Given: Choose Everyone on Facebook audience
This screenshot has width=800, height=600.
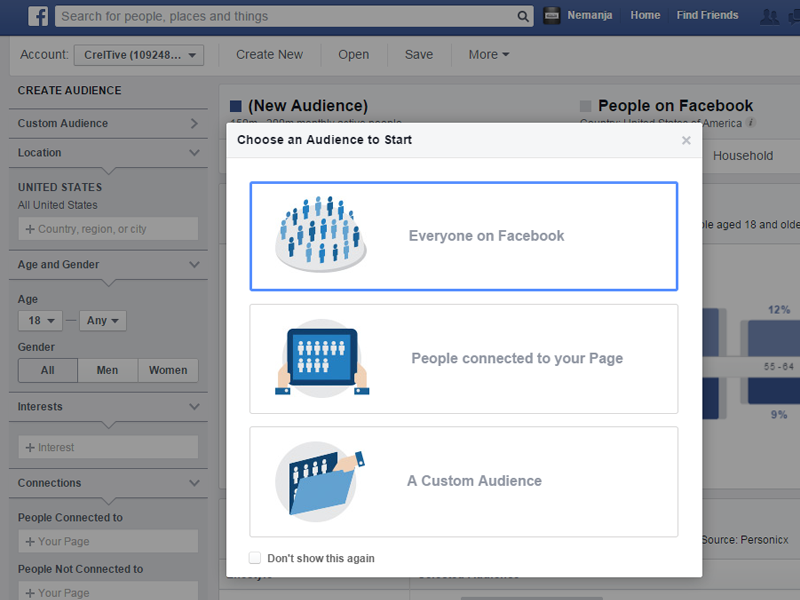Looking at the screenshot, I should click(464, 236).
